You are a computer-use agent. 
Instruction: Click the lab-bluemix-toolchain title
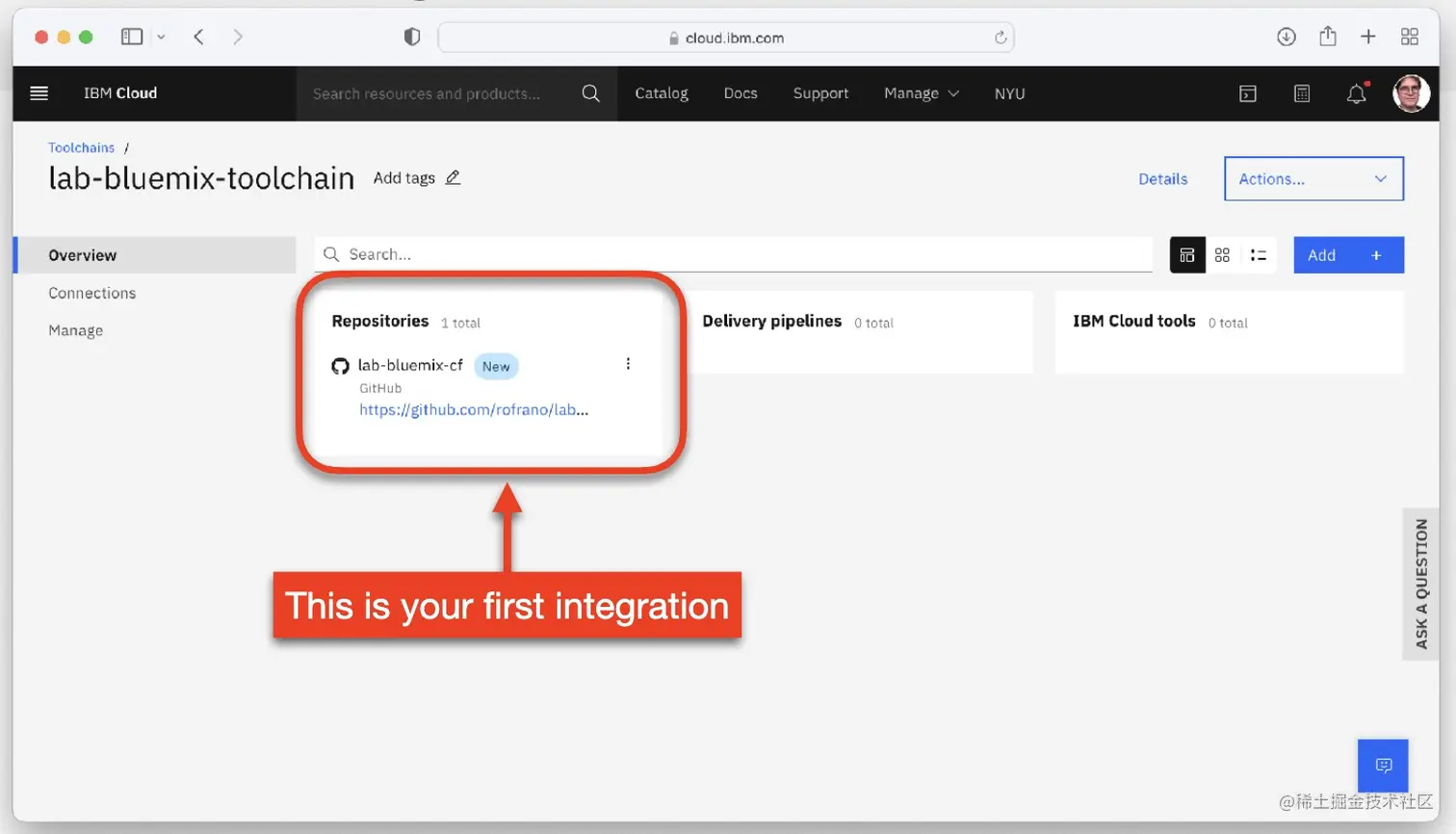pyautogui.click(x=201, y=179)
